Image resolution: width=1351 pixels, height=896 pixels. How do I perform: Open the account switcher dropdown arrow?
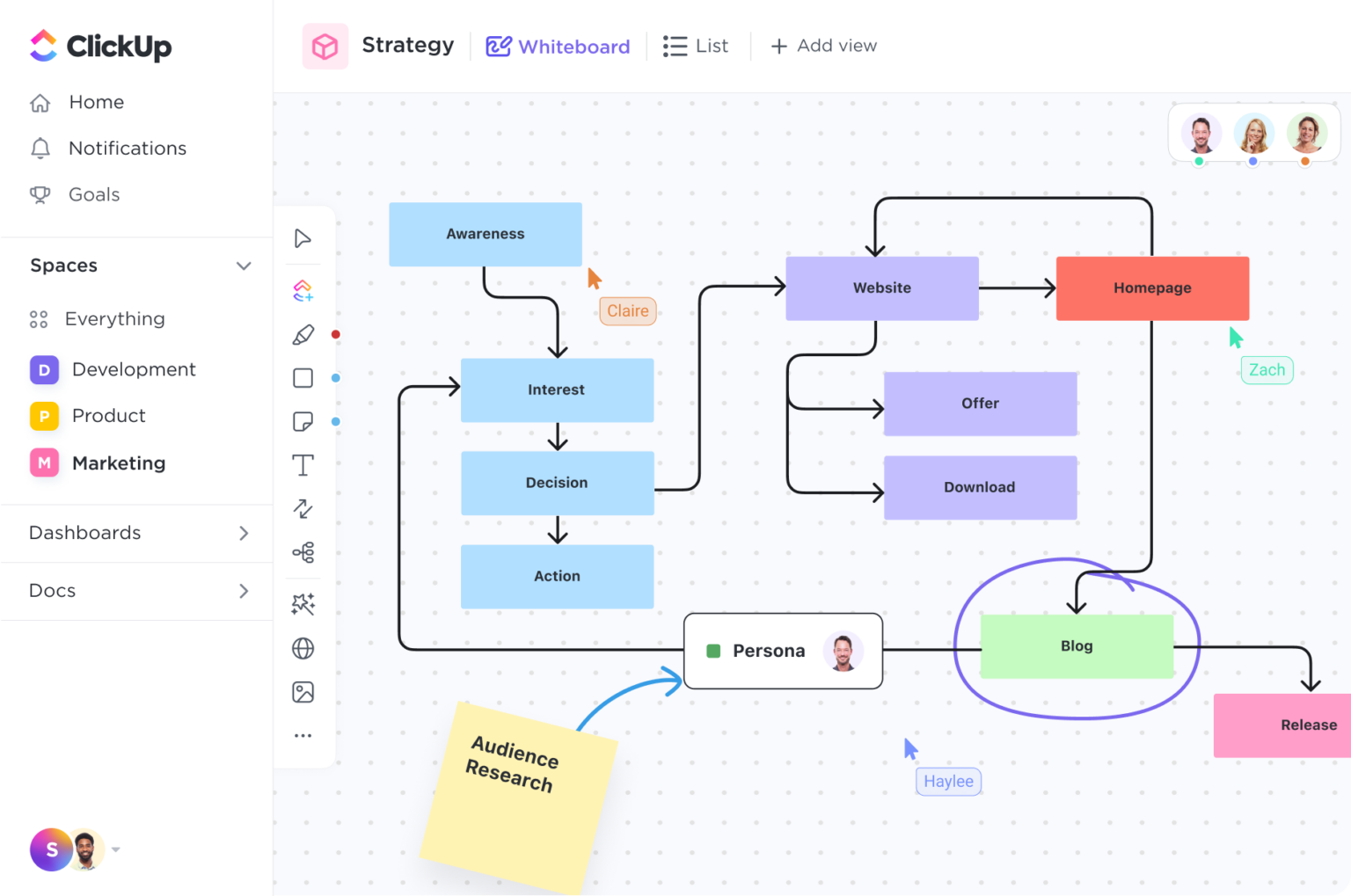(x=114, y=849)
